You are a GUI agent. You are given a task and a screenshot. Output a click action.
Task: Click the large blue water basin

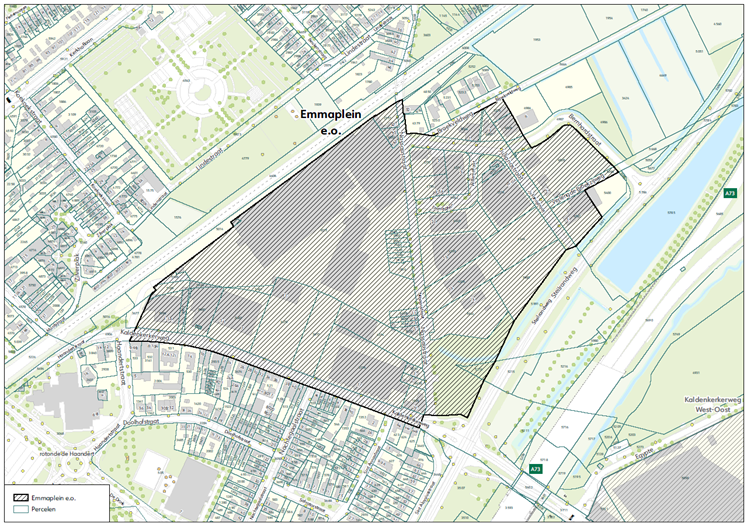pyautogui.click(x=669, y=202)
